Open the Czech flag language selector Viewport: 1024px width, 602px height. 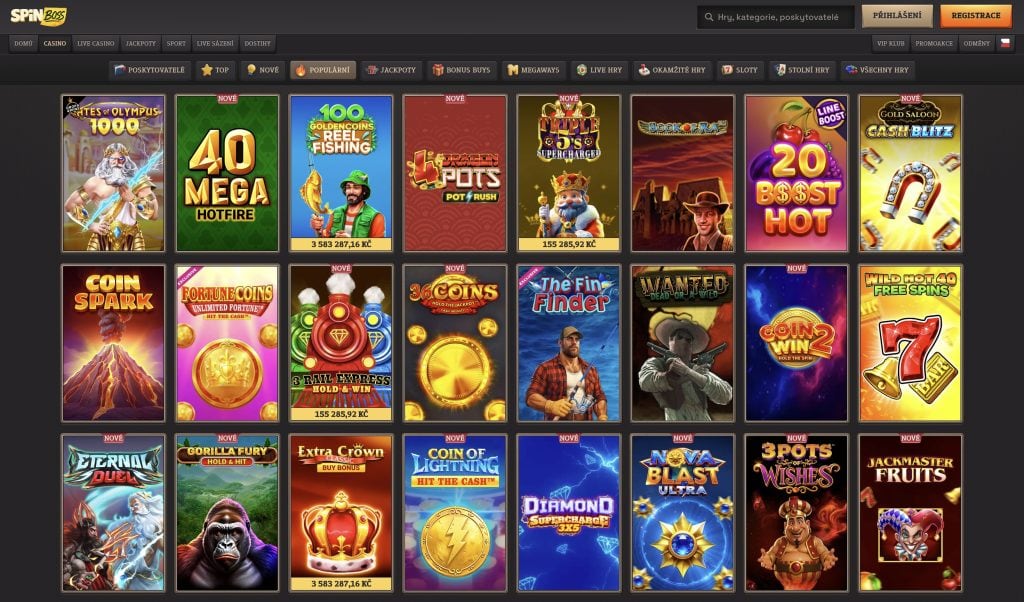(x=1005, y=43)
